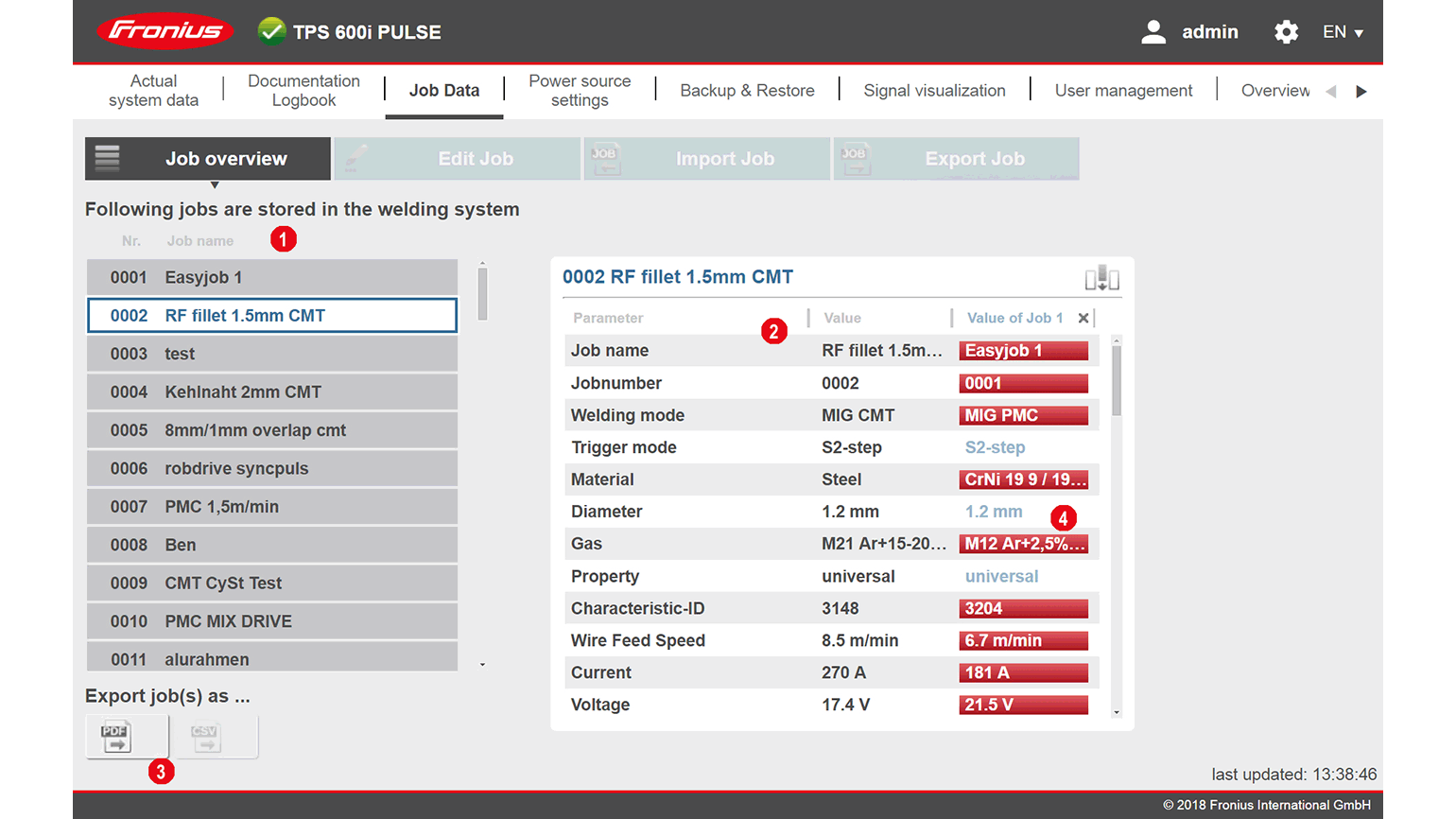The image size is (1456, 819).
Task: Click the green system status checkmark
Action: pos(271,31)
